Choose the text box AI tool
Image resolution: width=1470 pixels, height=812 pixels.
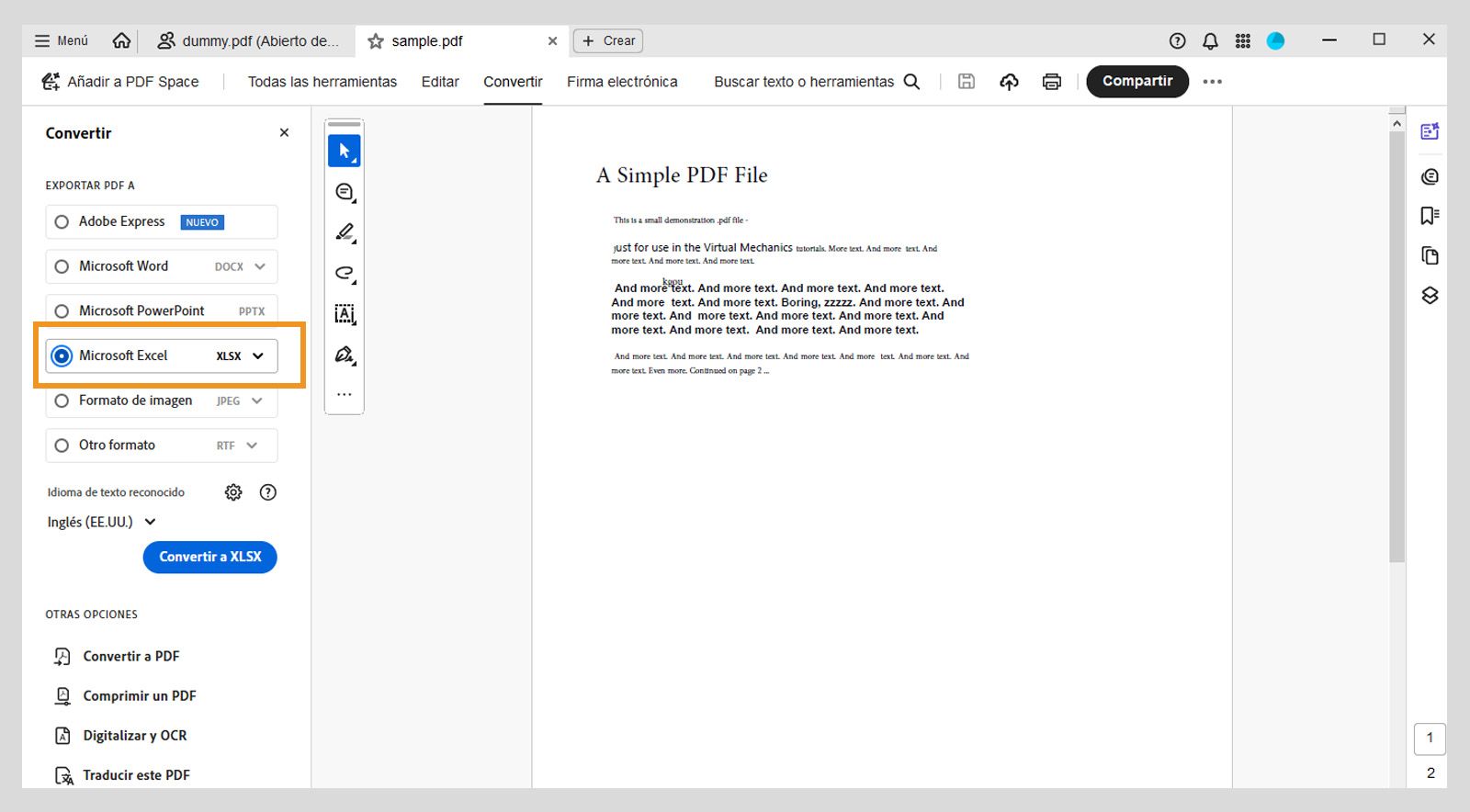345,313
